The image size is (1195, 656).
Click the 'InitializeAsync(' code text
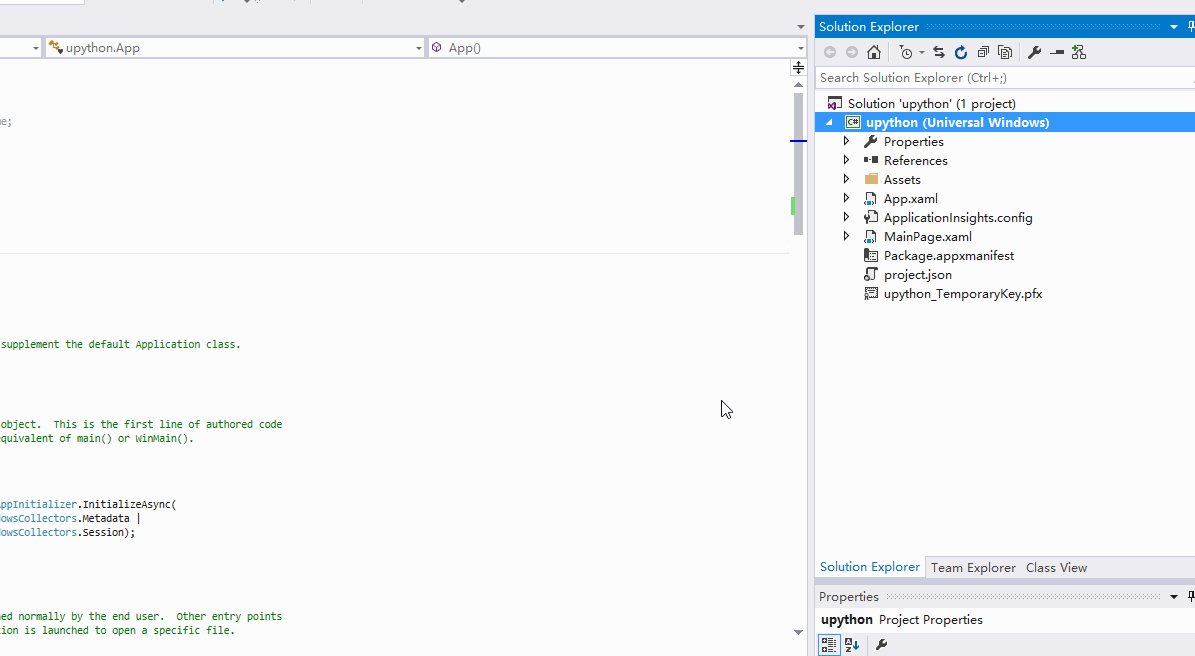[129, 504]
